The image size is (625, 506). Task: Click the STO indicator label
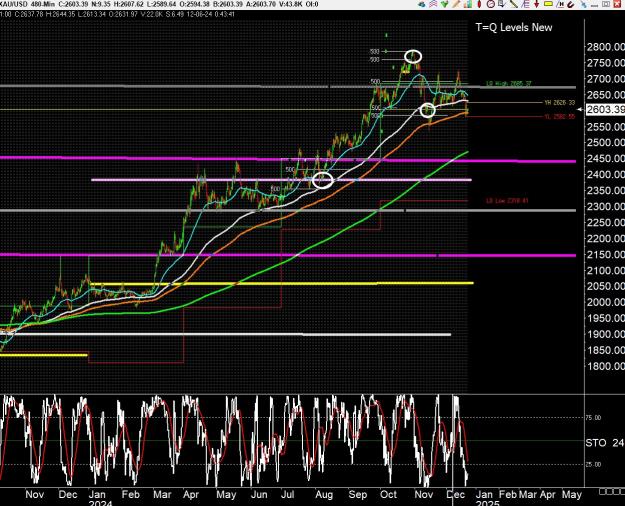(x=596, y=443)
